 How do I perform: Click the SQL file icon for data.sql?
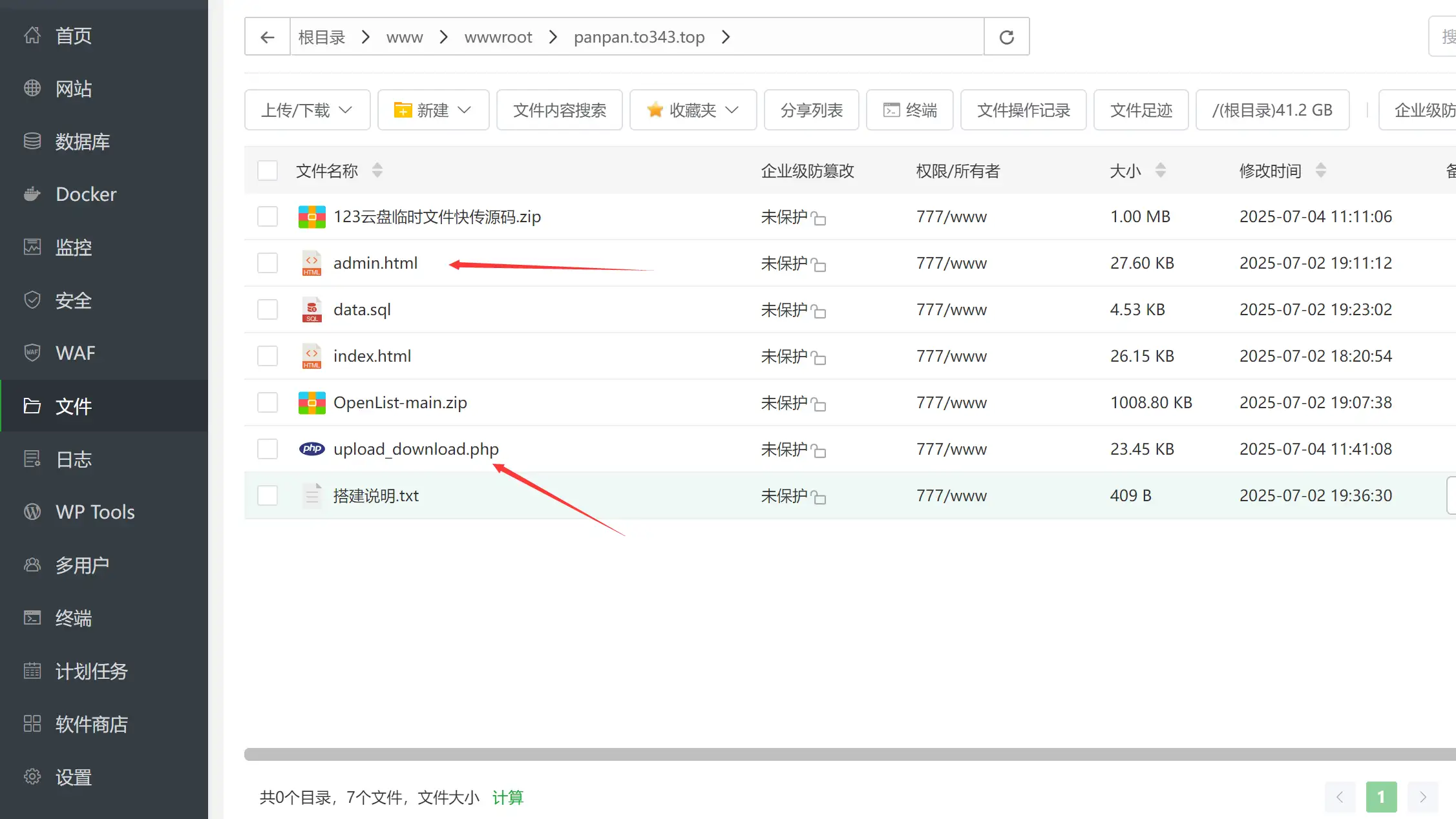tap(311, 309)
